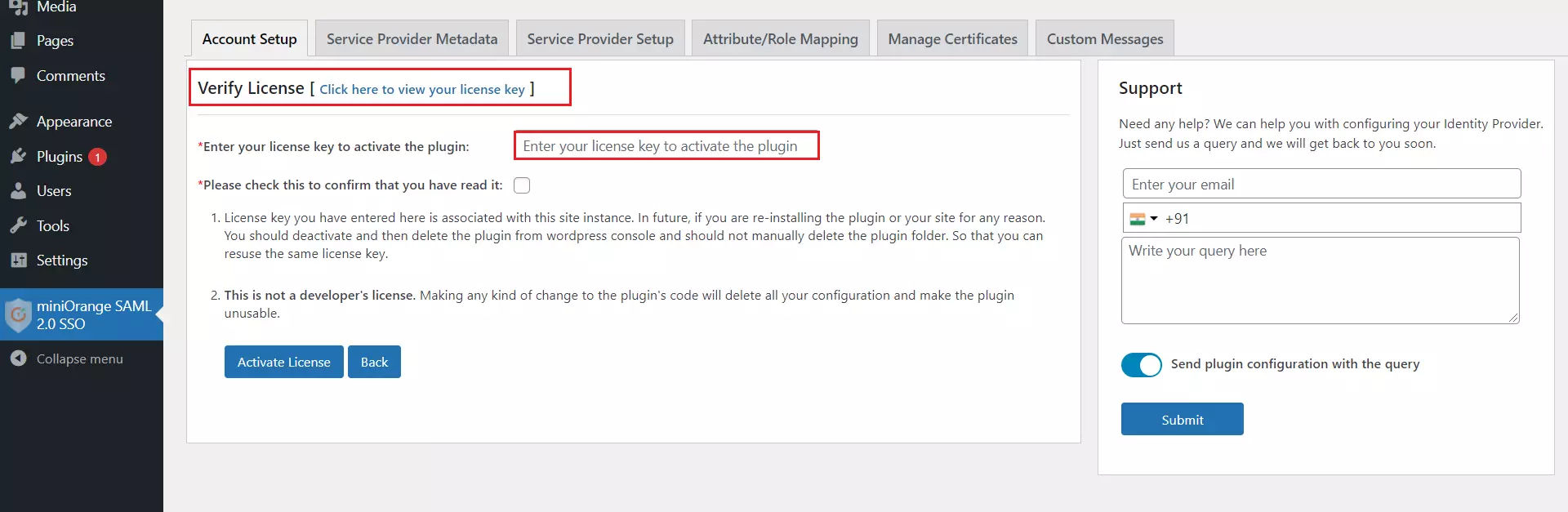1568x512 pixels.
Task: Click "This is not a developer's license" text
Action: coord(320,296)
